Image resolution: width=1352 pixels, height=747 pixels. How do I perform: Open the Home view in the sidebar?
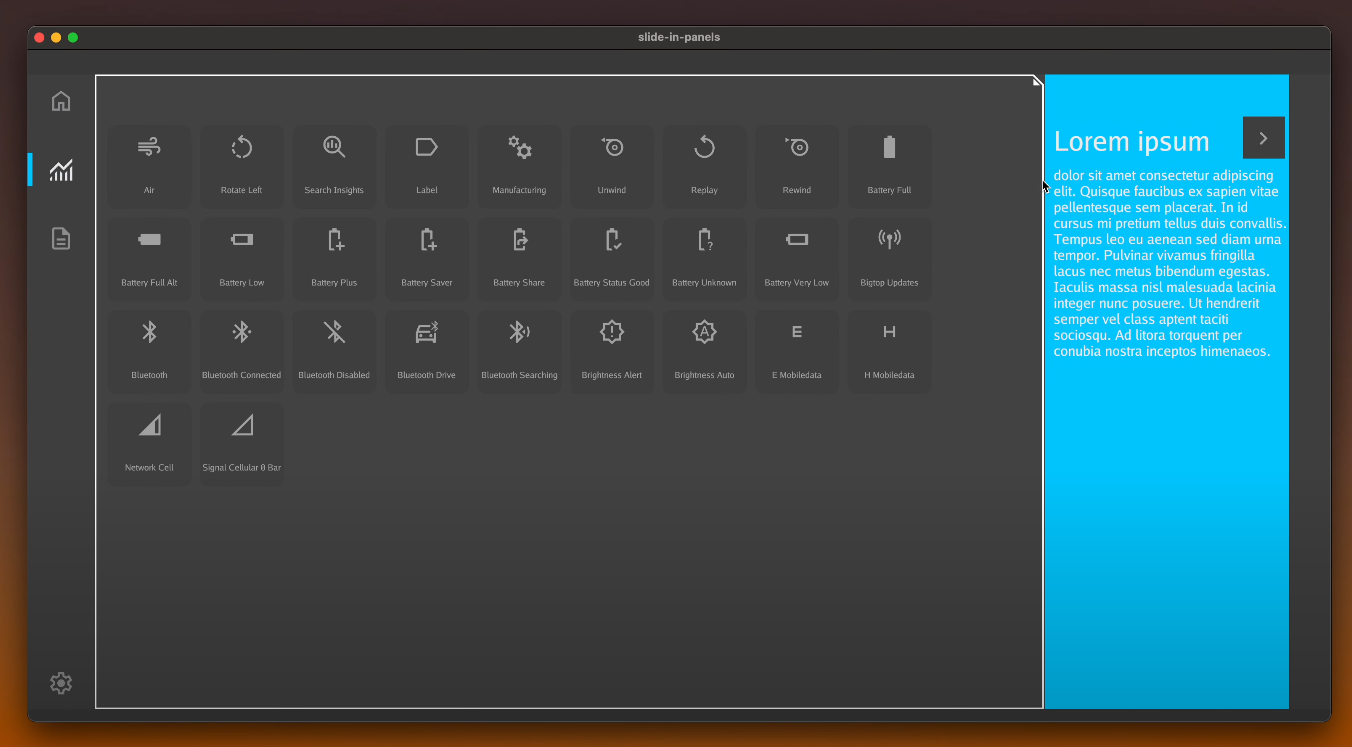coord(60,101)
